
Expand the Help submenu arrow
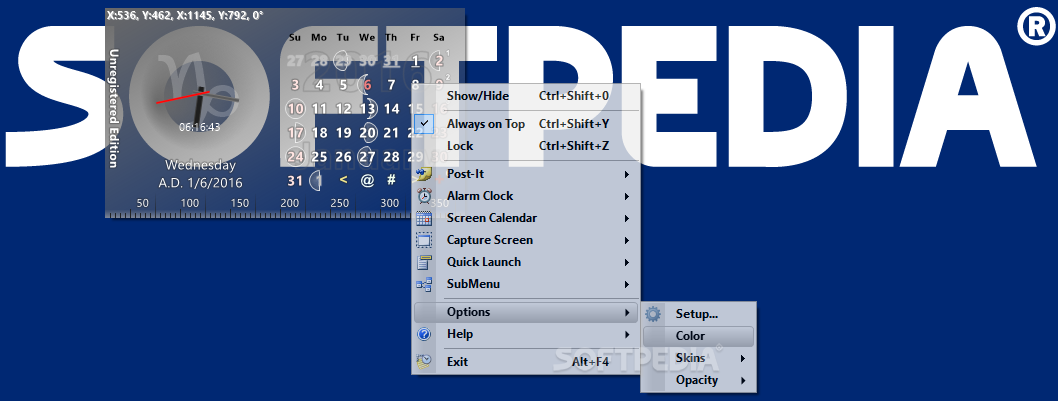[x=627, y=334]
